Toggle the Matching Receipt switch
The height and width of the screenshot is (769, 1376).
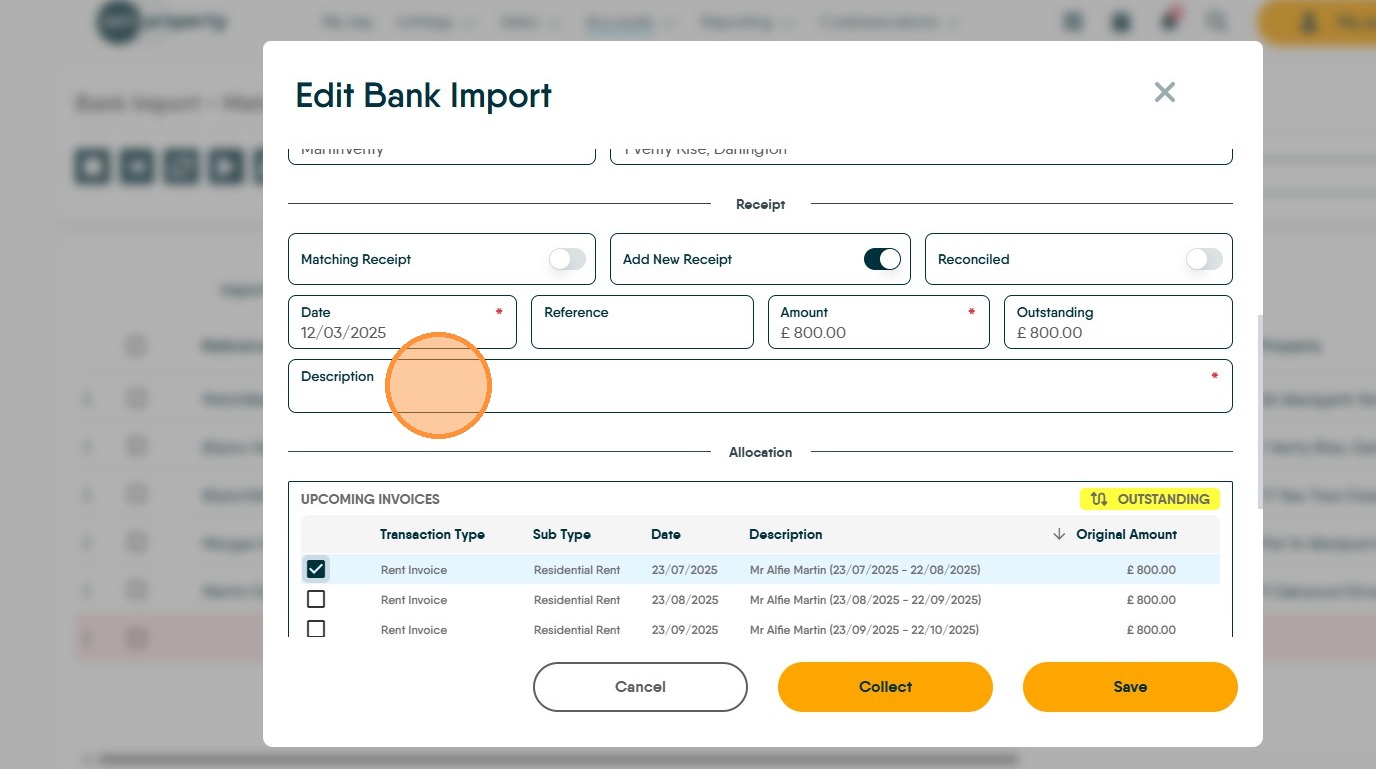click(567, 259)
